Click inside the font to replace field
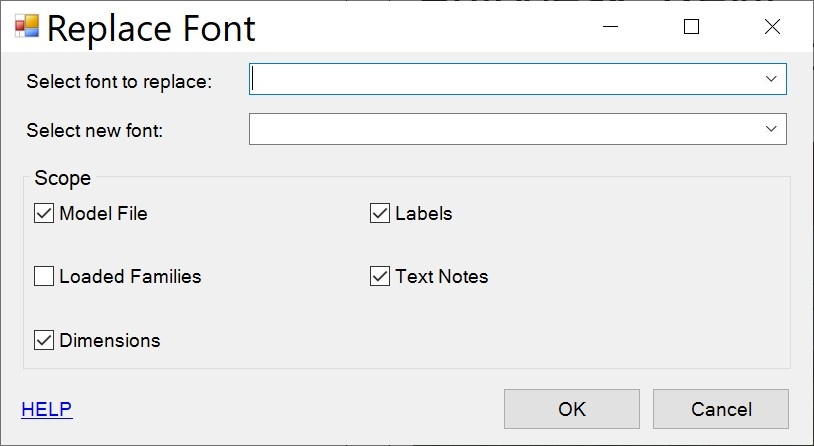Viewport: 814px width, 446px height. click(500, 79)
